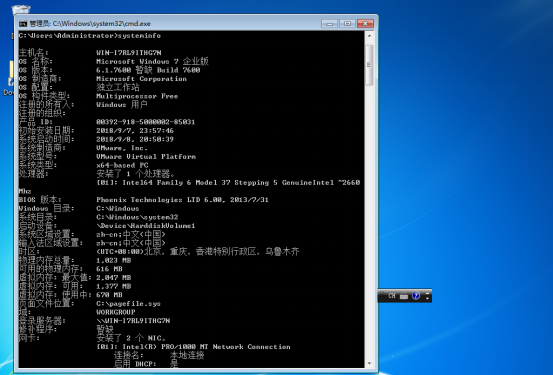Minimize the cmd.exe window
Image resolution: width=553 pixels, height=375 pixels.
pos(330,24)
